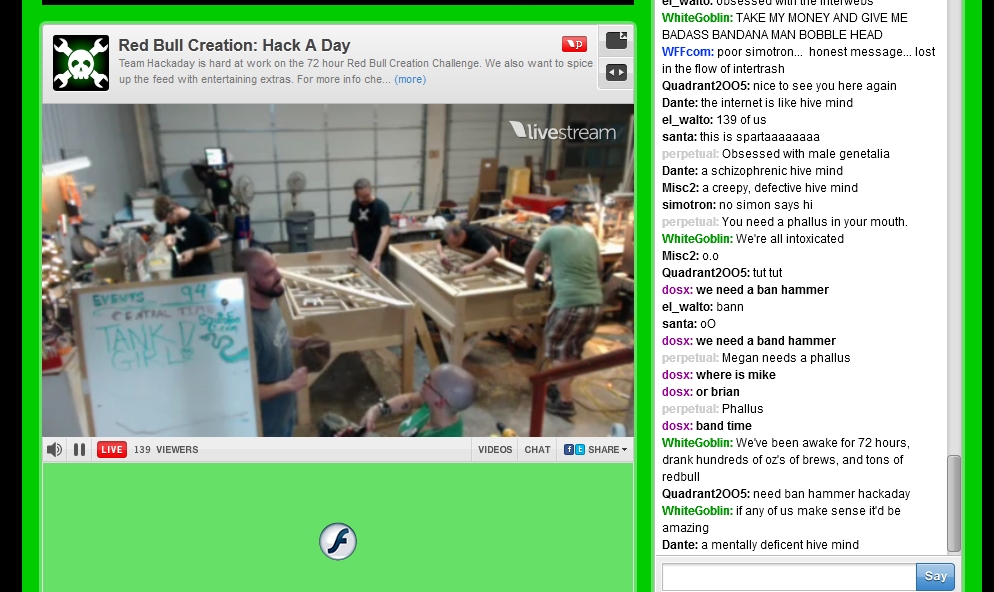Open the pop-out player icon
The height and width of the screenshot is (592, 994).
tap(616, 41)
